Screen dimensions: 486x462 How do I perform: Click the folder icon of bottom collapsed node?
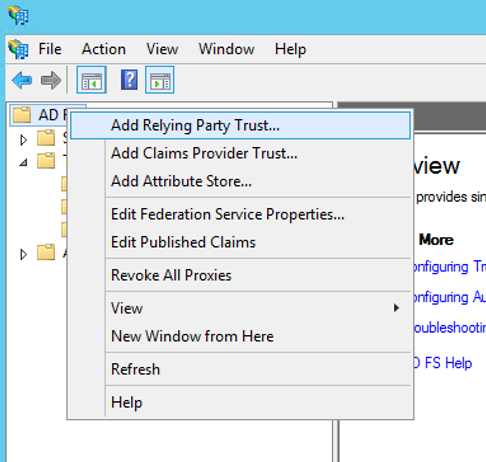pos(46,252)
